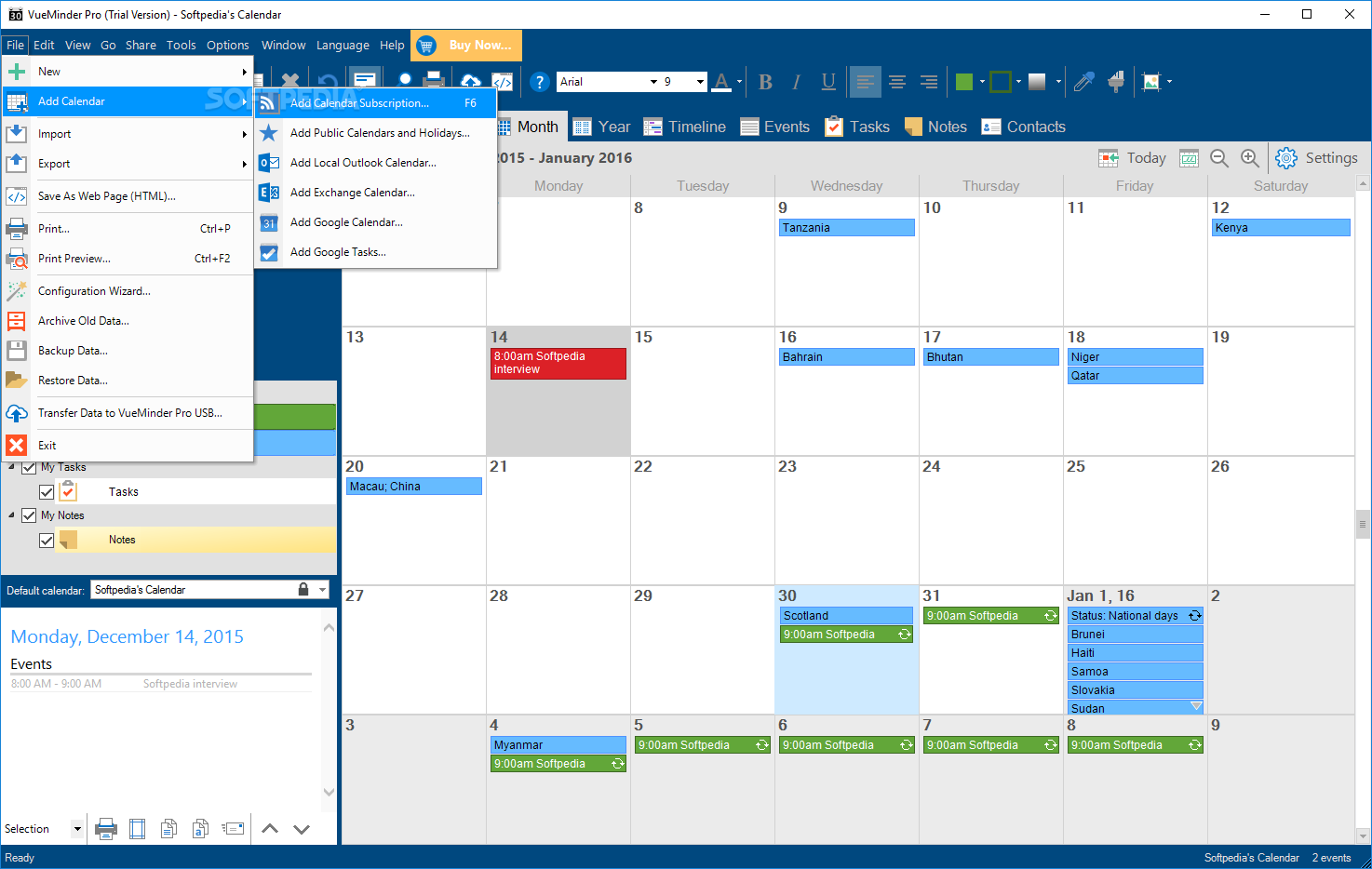Viewport: 1372px width, 869px height.
Task: Open the gradient style dropdown arrow
Action: pos(1058,82)
